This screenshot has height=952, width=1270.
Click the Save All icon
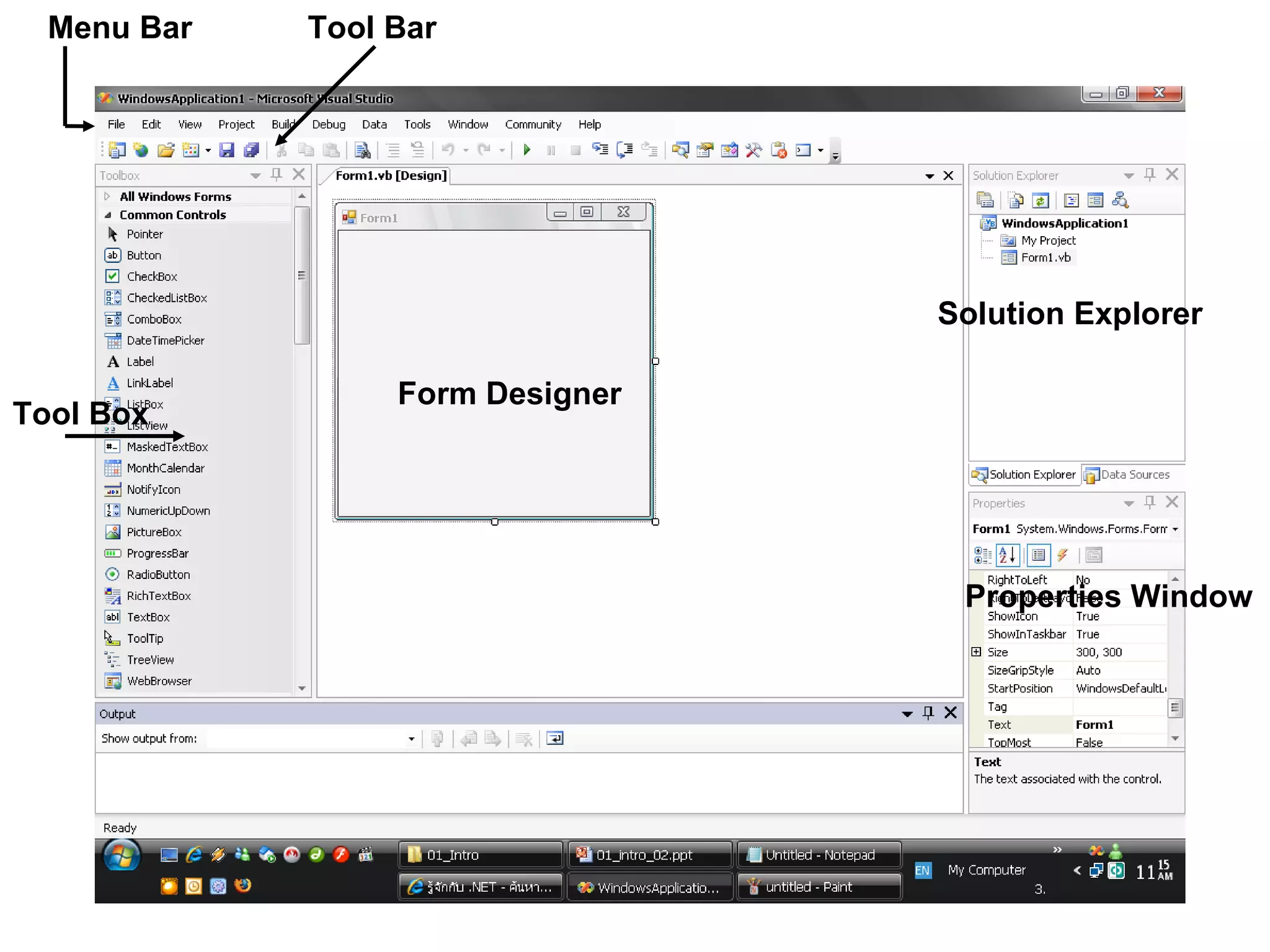251,150
